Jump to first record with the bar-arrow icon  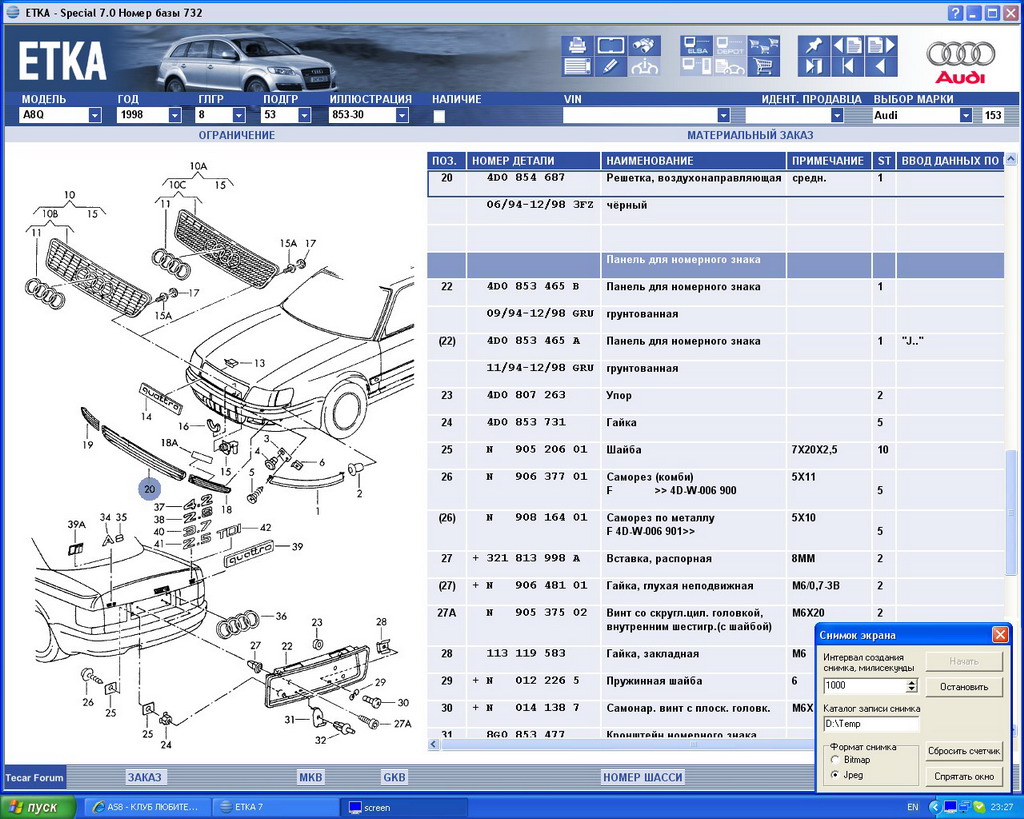pyautogui.click(x=847, y=67)
